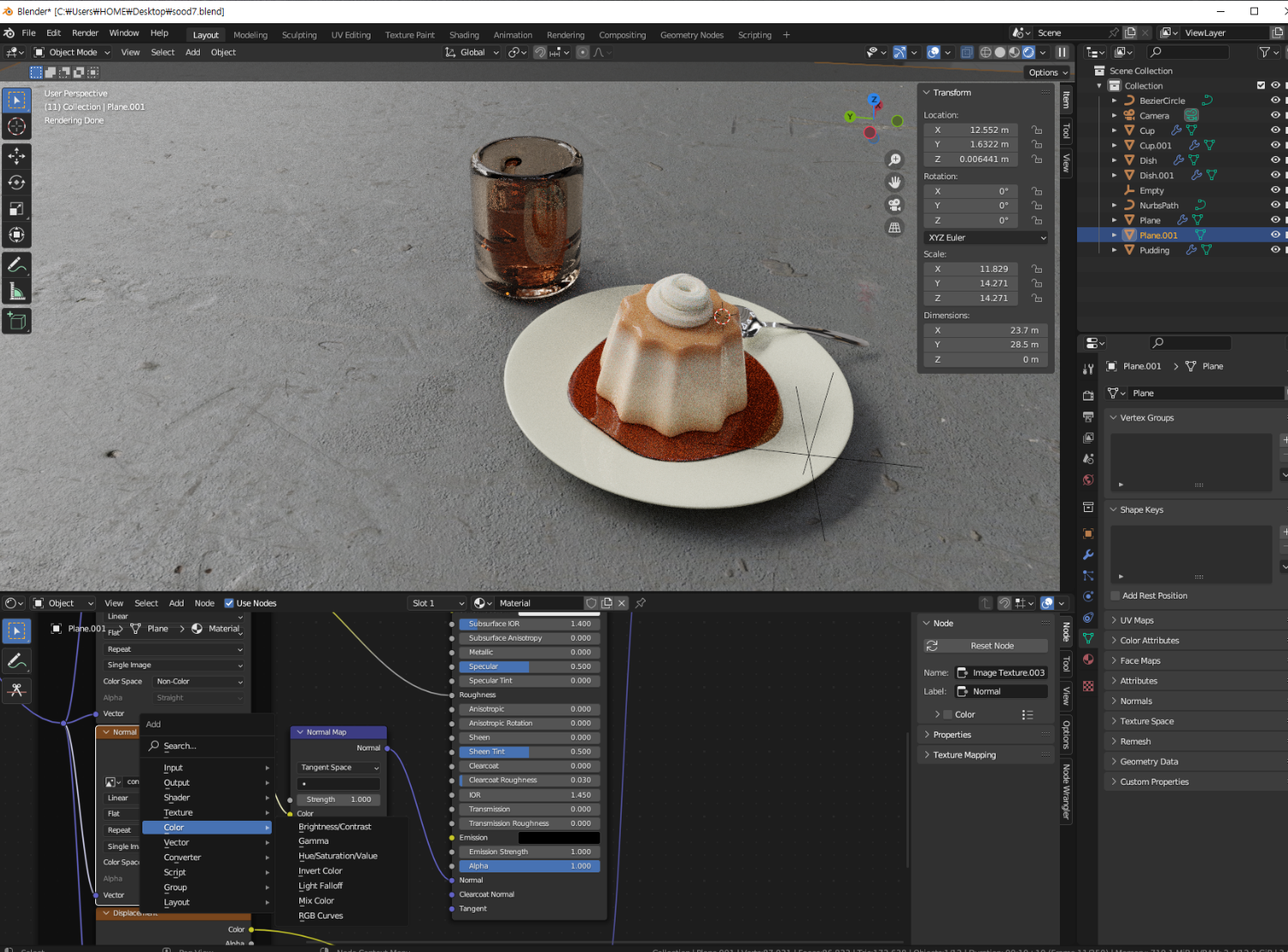Open the Material properties tab
Screen dimensions: 1288x952
click(1088, 660)
